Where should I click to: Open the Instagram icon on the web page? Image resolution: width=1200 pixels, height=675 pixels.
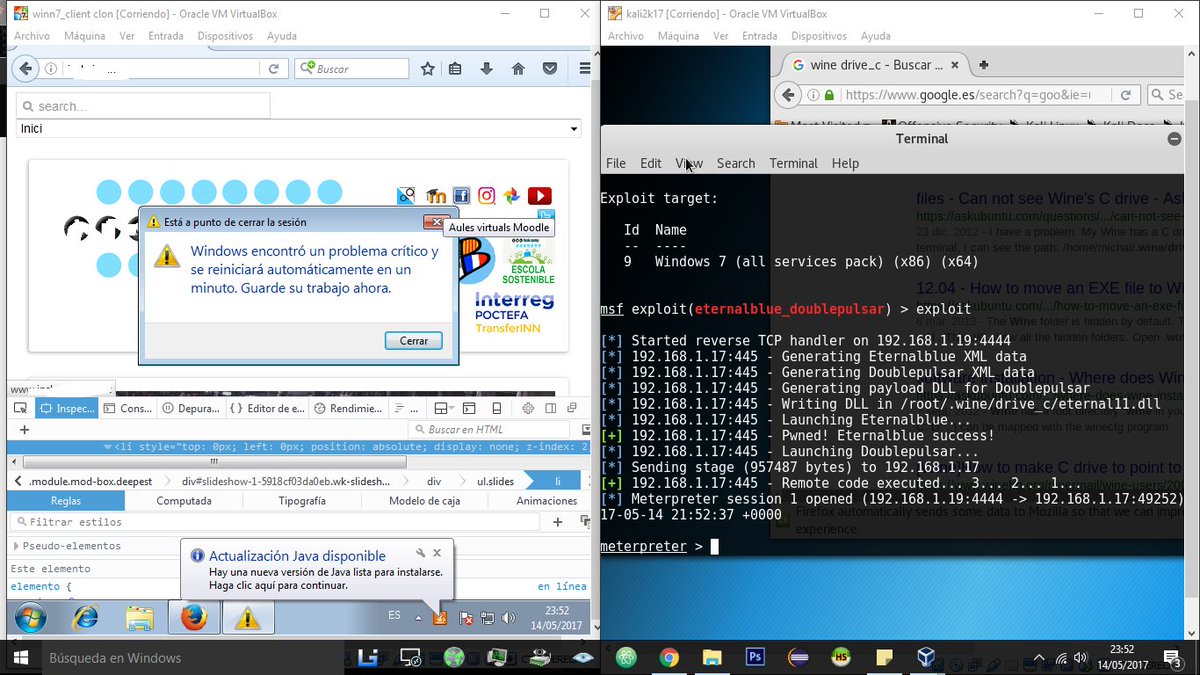coord(487,196)
